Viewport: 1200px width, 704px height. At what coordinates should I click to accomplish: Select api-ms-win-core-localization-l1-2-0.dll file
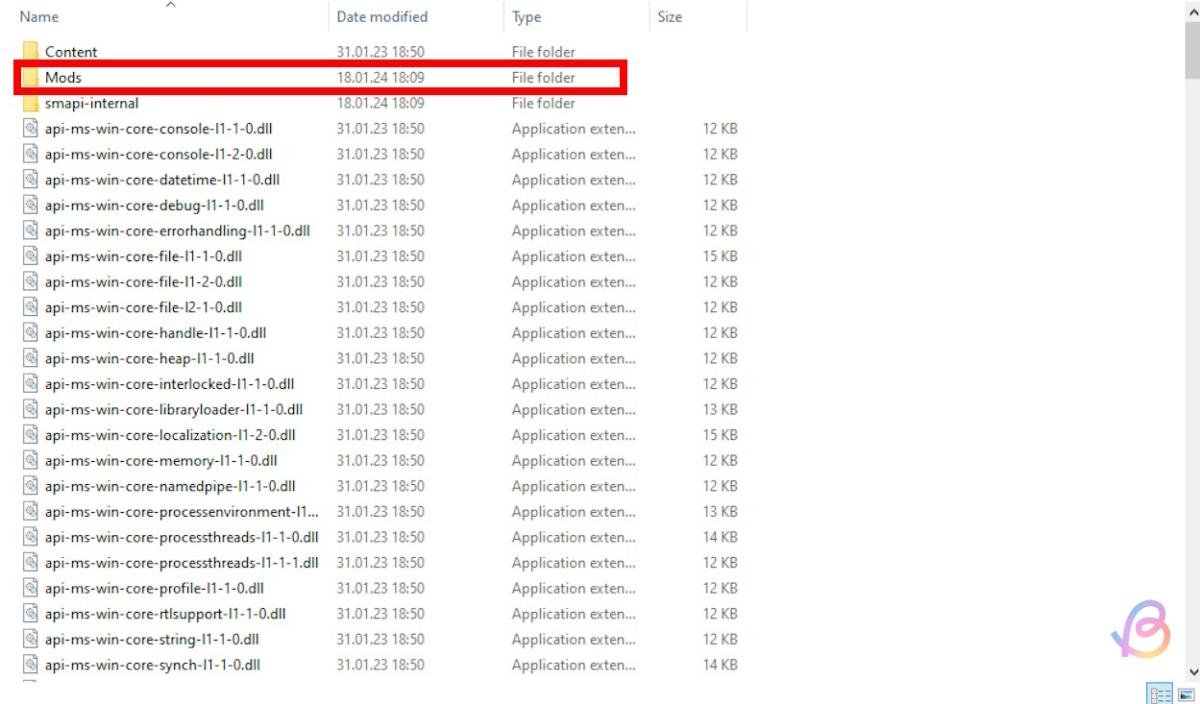pos(170,435)
